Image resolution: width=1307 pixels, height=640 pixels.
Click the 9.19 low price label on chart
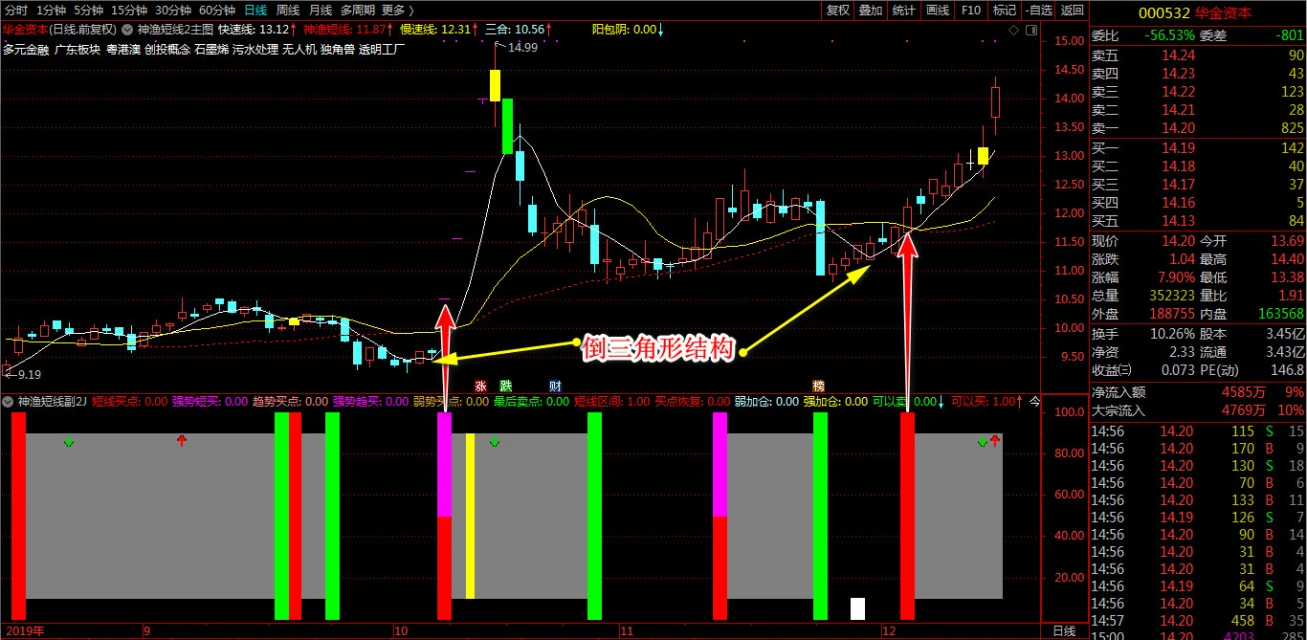[x=27, y=374]
